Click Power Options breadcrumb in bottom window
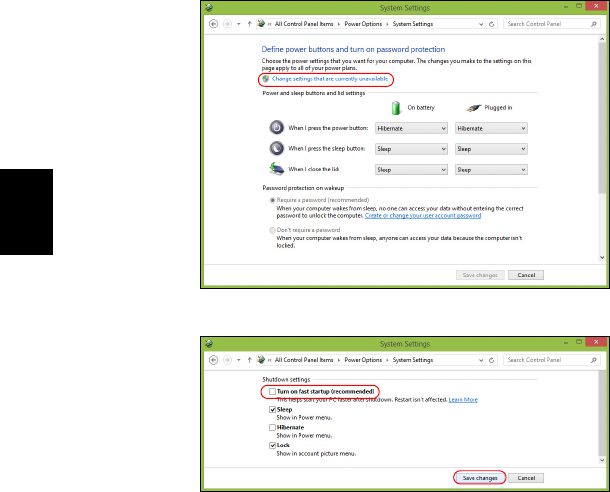The width and height of the screenshot is (610, 492). point(363,360)
